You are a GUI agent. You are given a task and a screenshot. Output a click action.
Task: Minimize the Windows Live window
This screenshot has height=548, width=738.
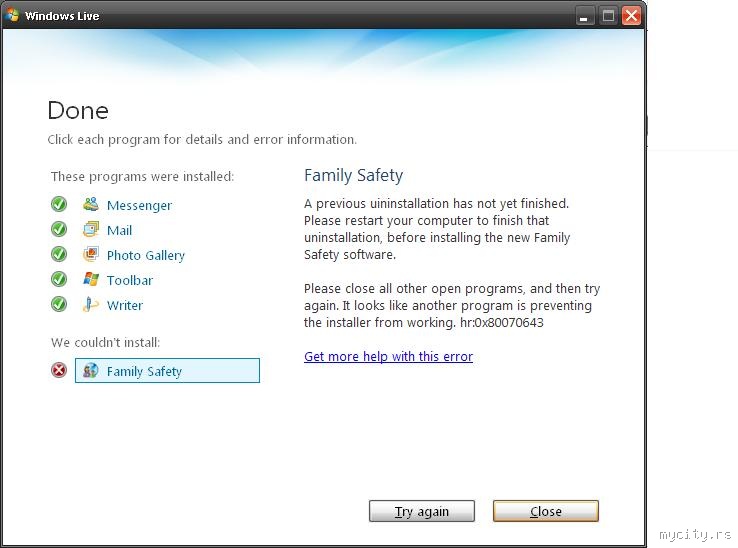pyautogui.click(x=584, y=16)
